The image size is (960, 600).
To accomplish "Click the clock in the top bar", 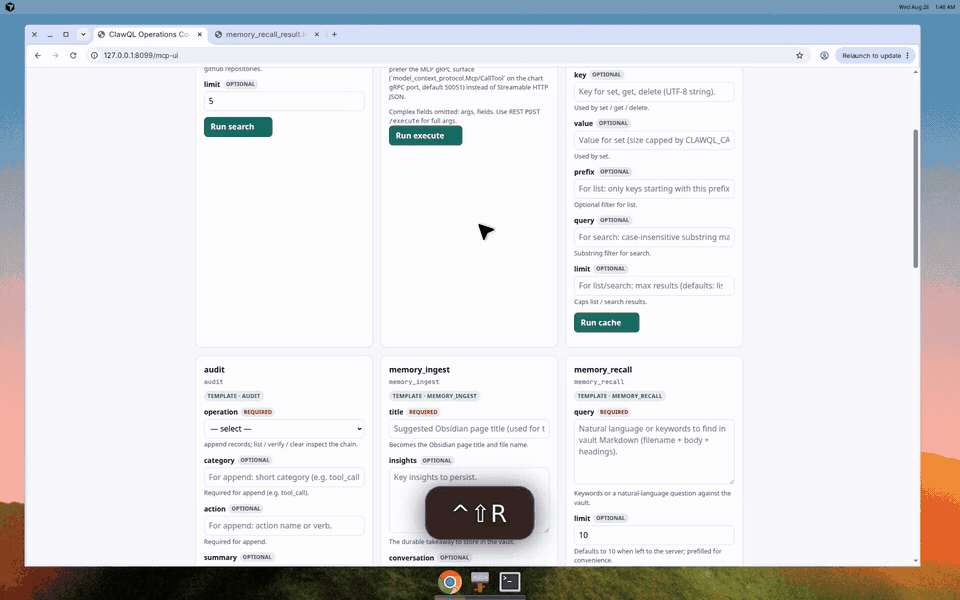I will coord(945,7).
